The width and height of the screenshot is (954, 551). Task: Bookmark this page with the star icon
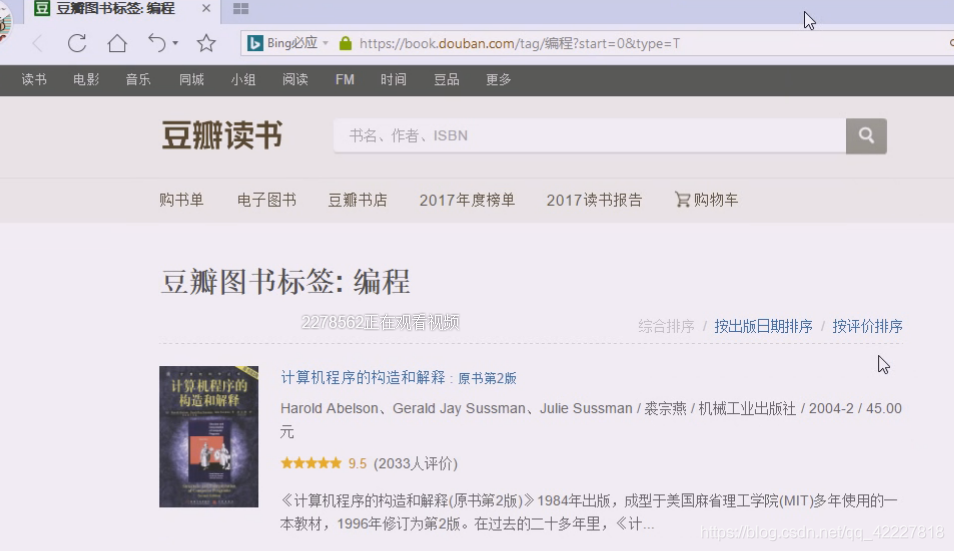[x=206, y=43]
